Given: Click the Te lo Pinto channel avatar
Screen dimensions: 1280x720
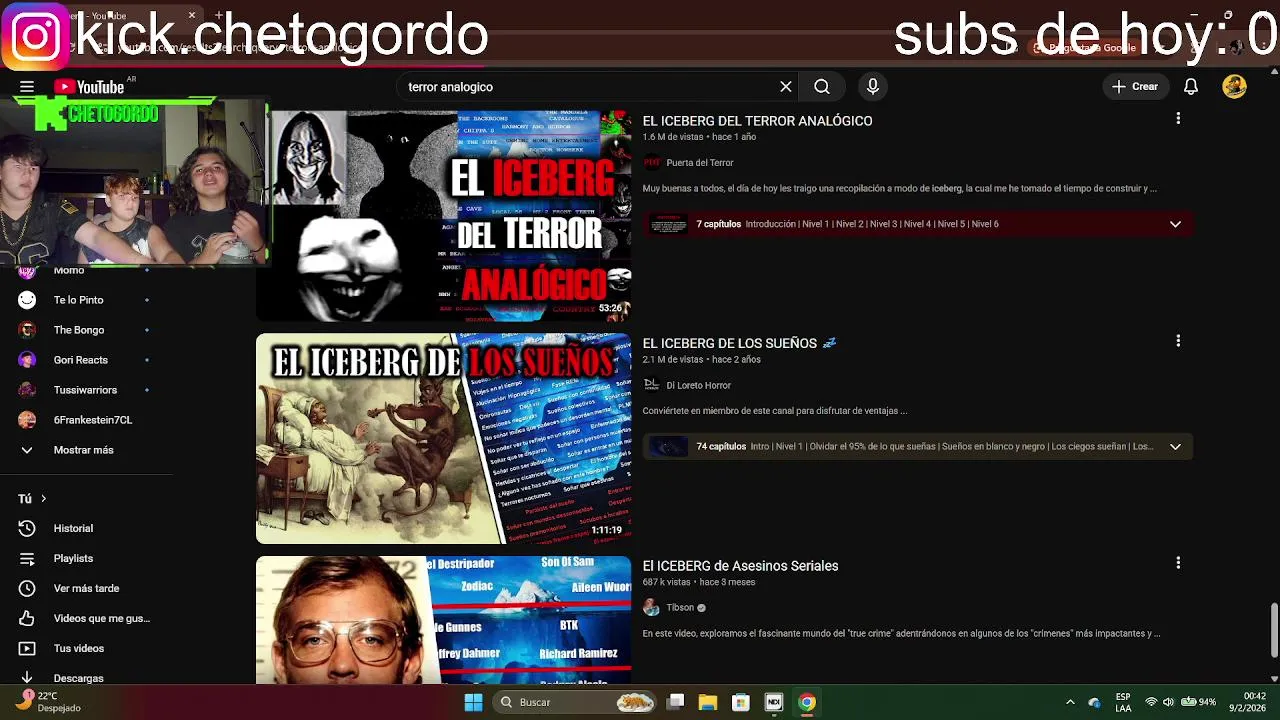Looking at the screenshot, I should click(27, 300).
